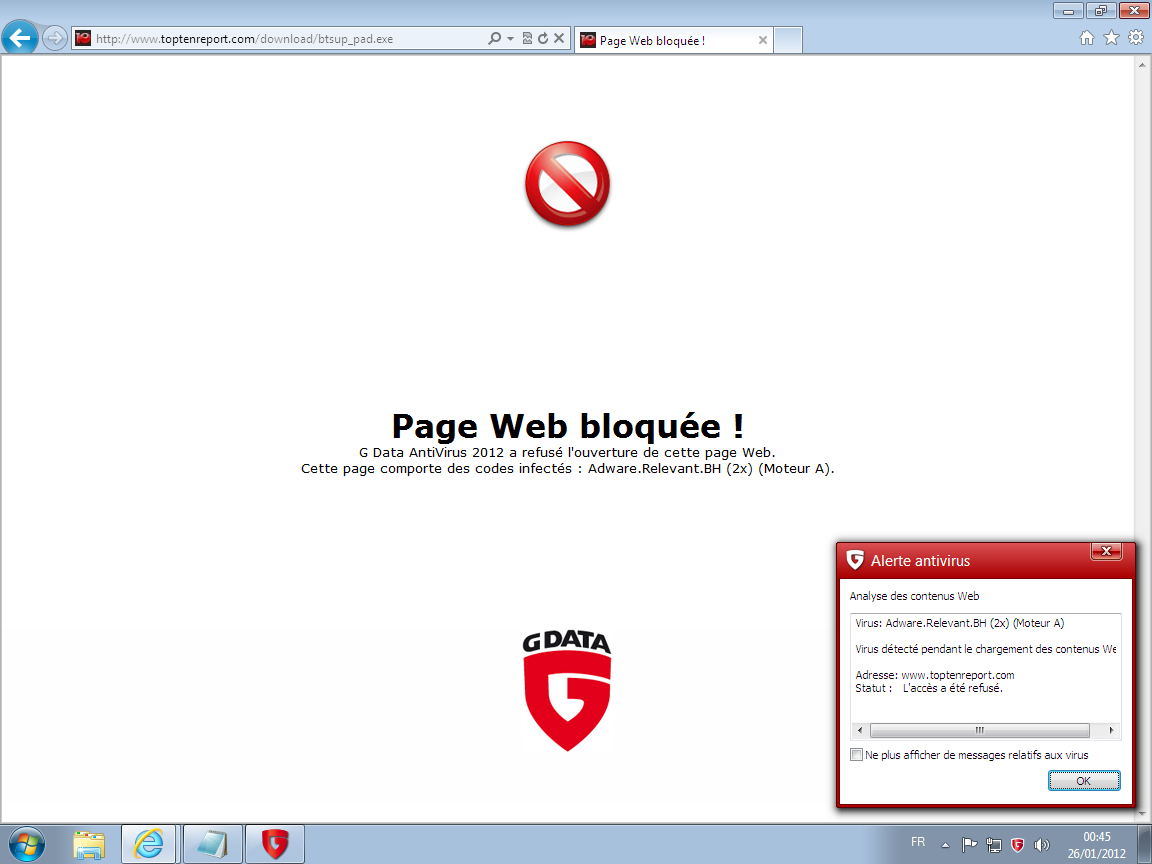
Task: Click the G Data shield icon in alert title
Action: (x=854, y=561)
